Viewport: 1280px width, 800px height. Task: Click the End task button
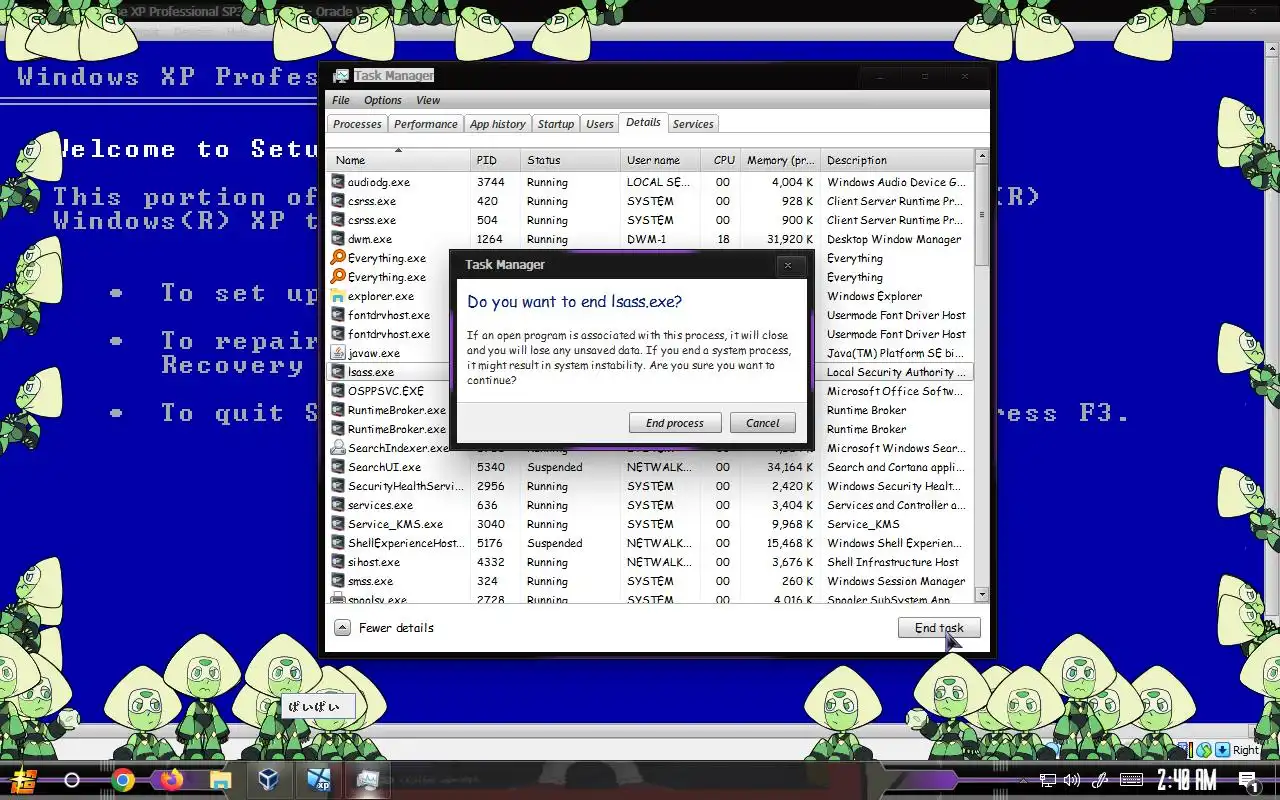[x=939, y=628]
